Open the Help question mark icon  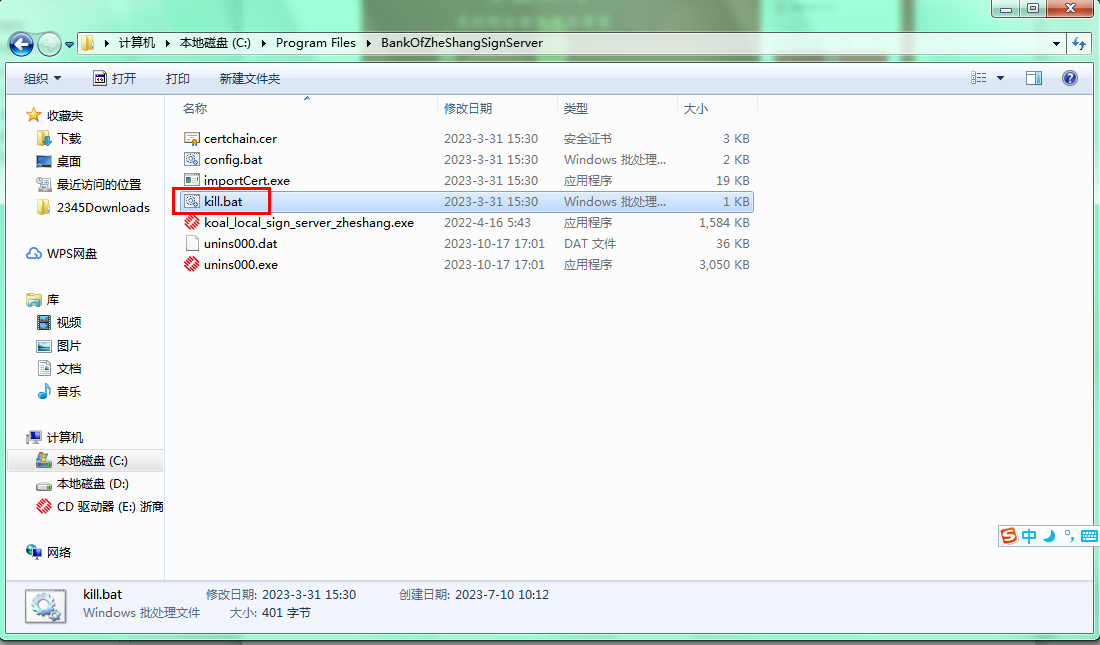pos(1069,78)
